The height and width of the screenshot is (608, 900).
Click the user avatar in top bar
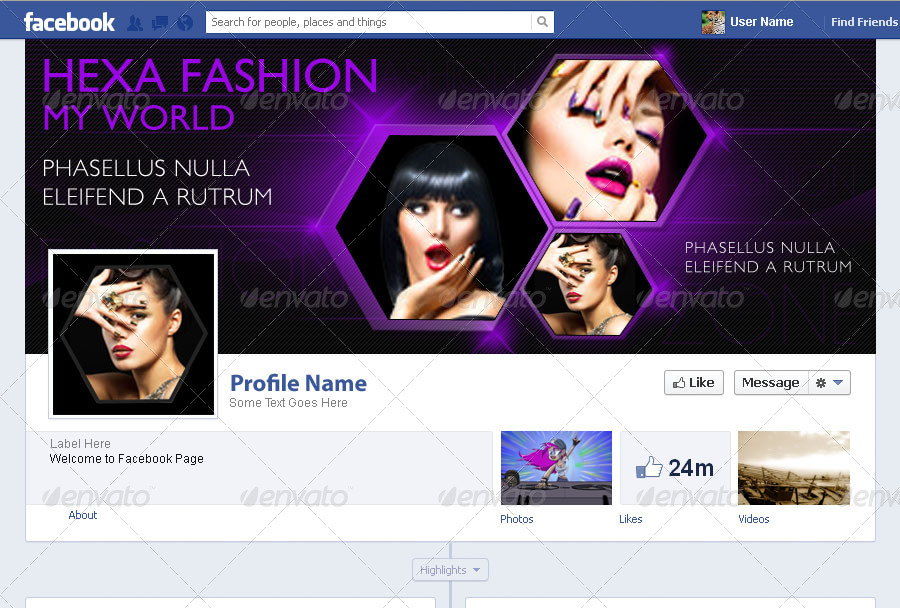tap(713, 22)
